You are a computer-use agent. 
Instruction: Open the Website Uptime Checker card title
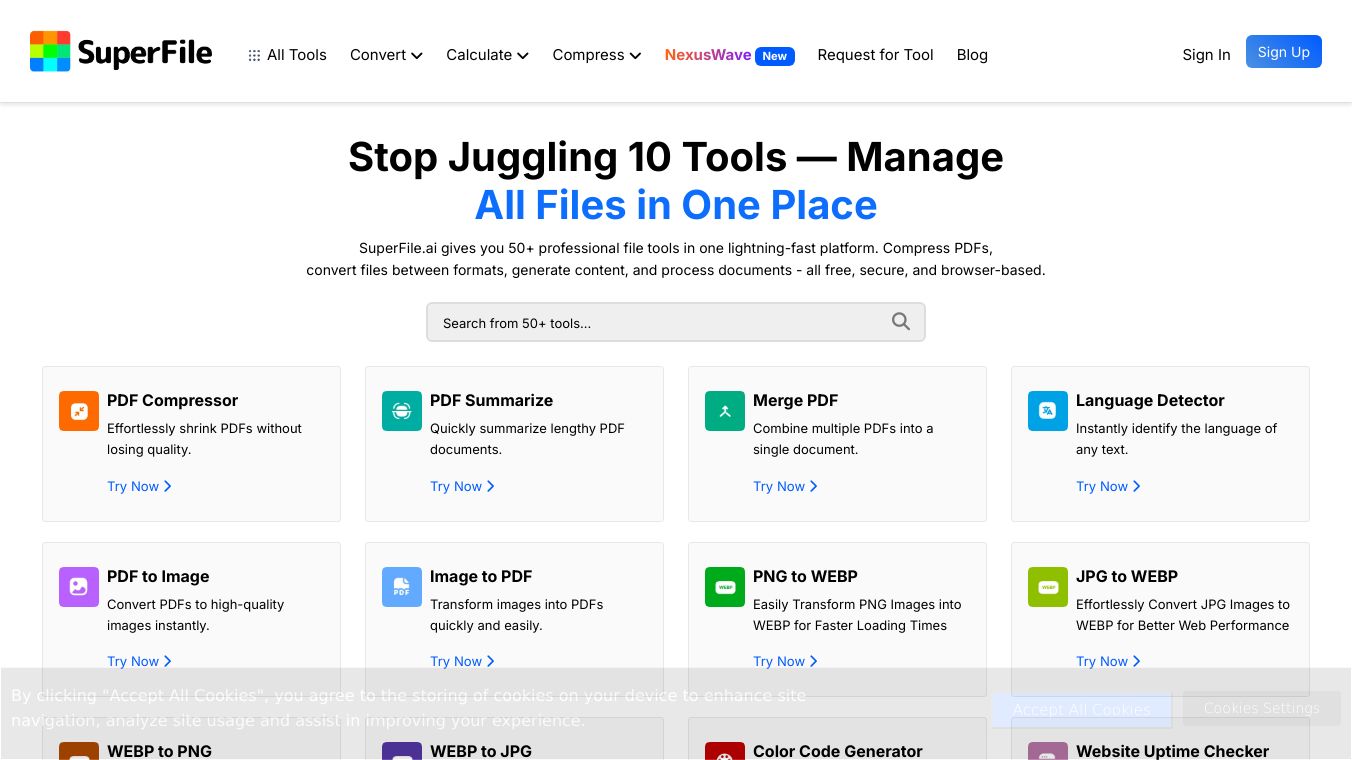[x=1172, y=751]
